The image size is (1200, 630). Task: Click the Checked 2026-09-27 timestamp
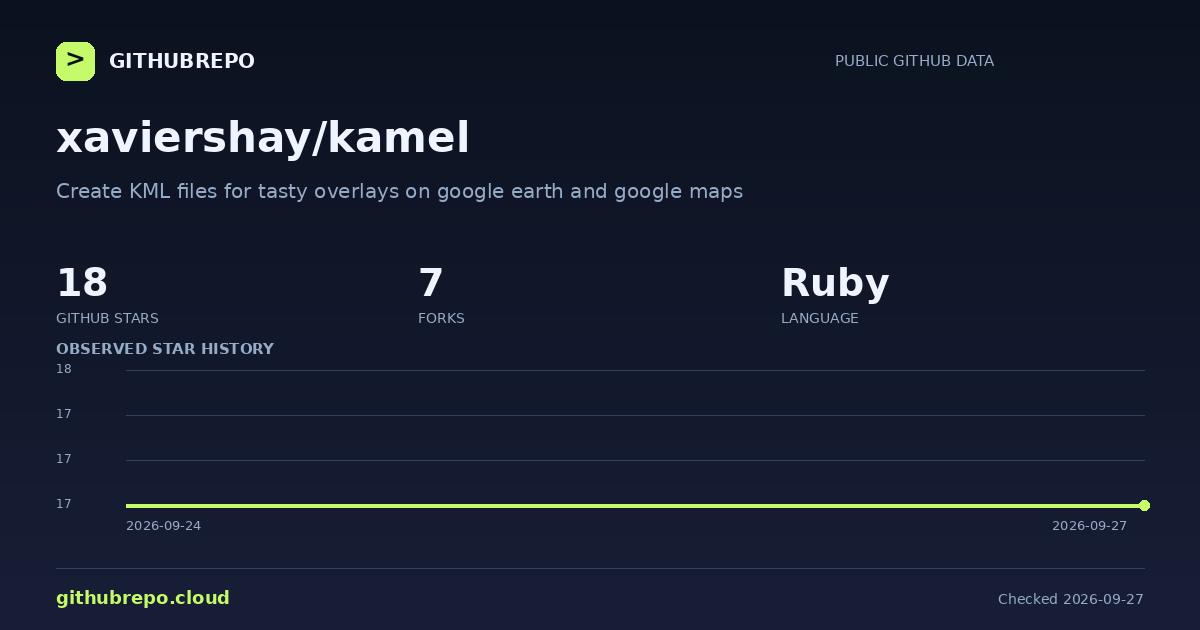(1070, 599)
